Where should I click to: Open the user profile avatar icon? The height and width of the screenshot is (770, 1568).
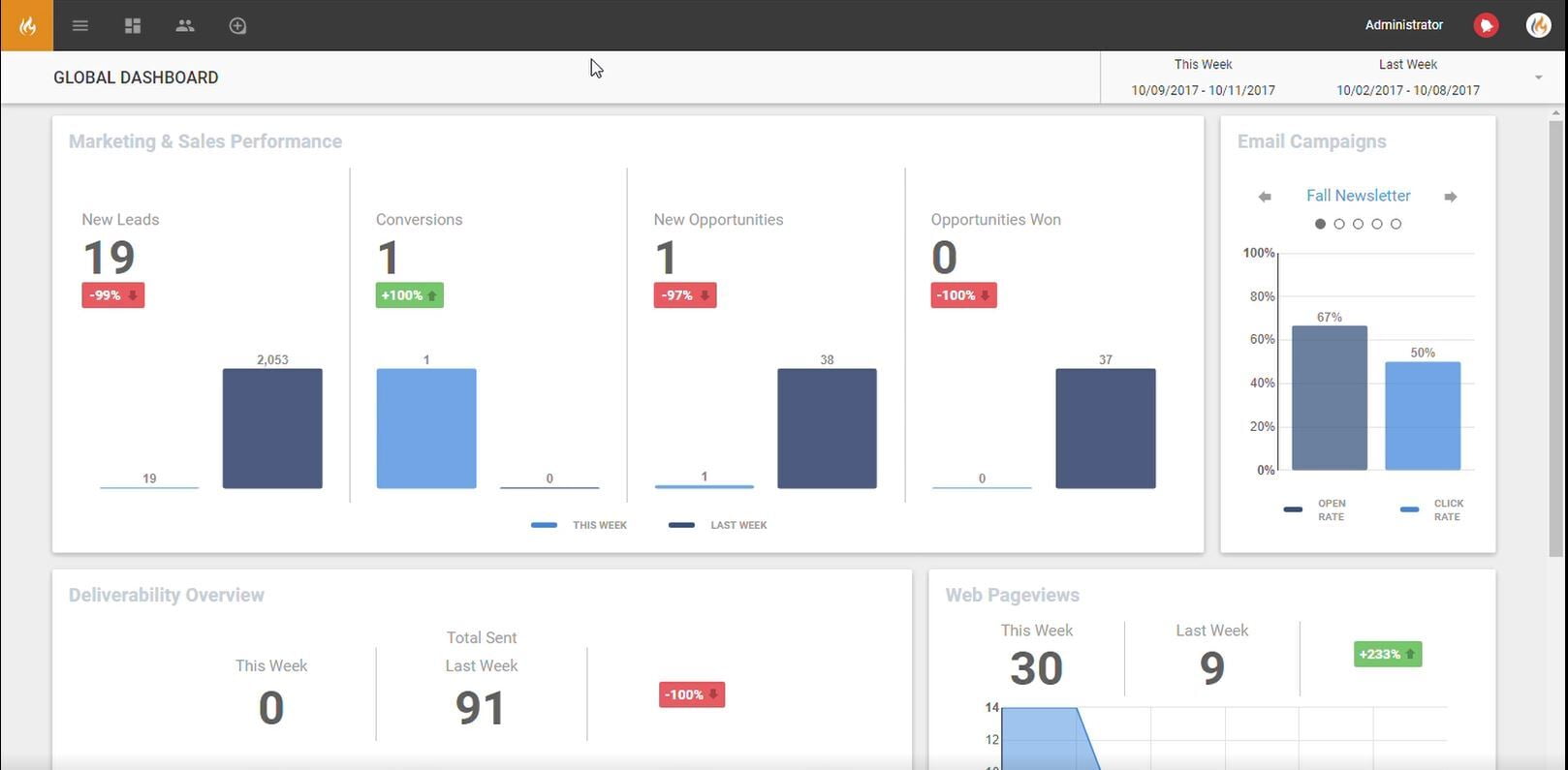click(x=1538, y=25)
